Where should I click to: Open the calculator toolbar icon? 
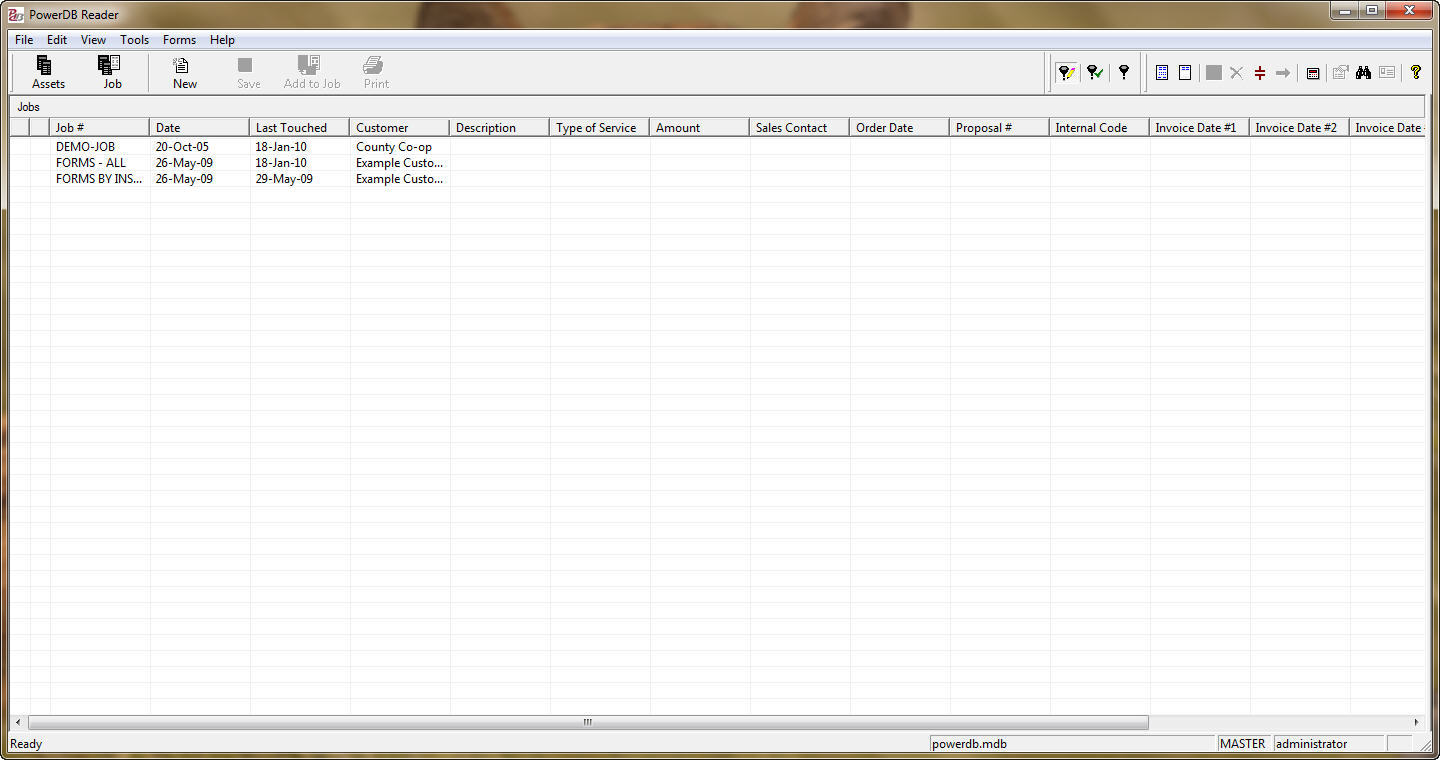pyautogui.click(x=1313, y=72)
